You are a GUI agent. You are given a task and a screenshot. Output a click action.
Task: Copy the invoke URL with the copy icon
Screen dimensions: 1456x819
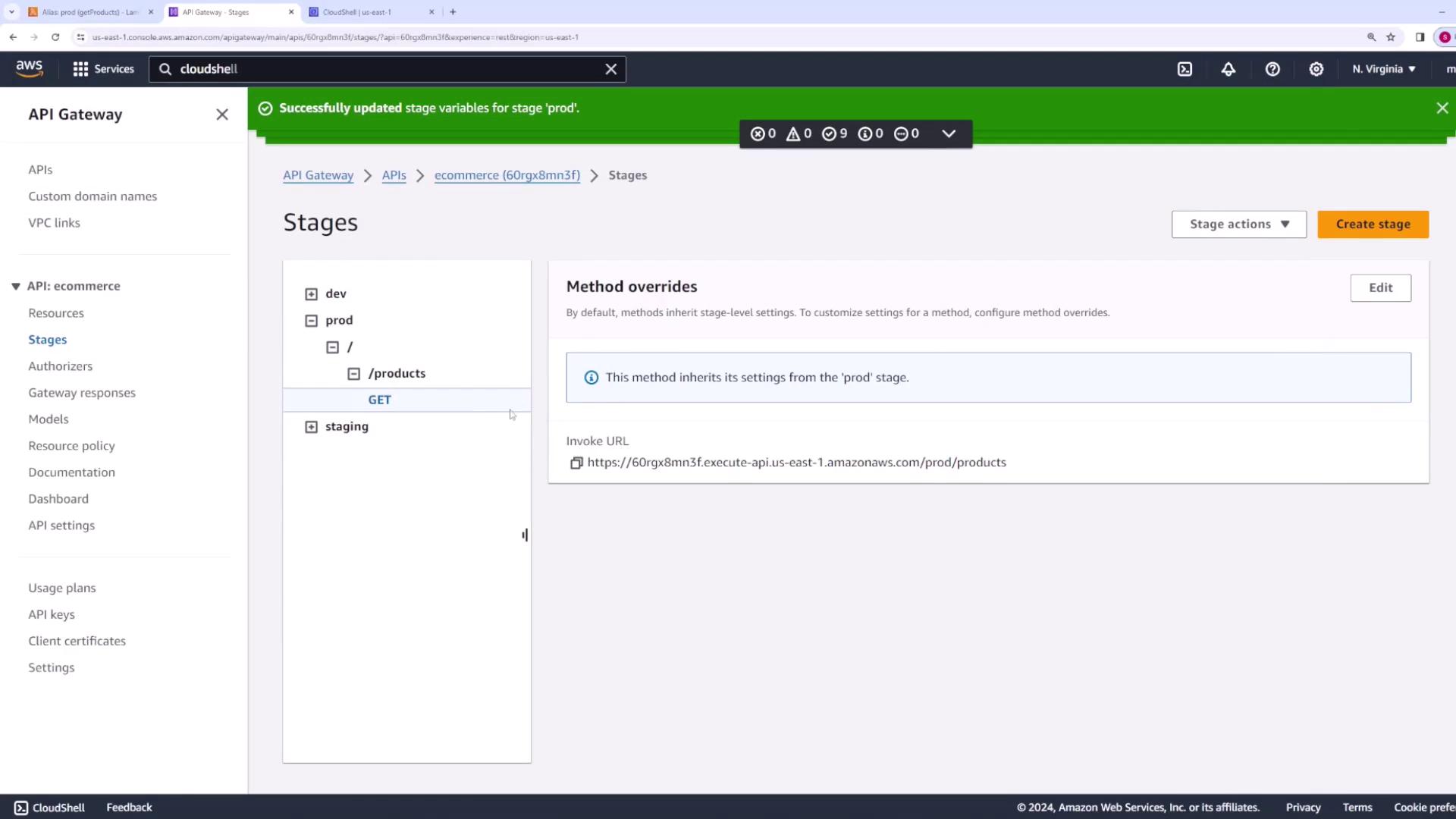(x=576, y=463)
